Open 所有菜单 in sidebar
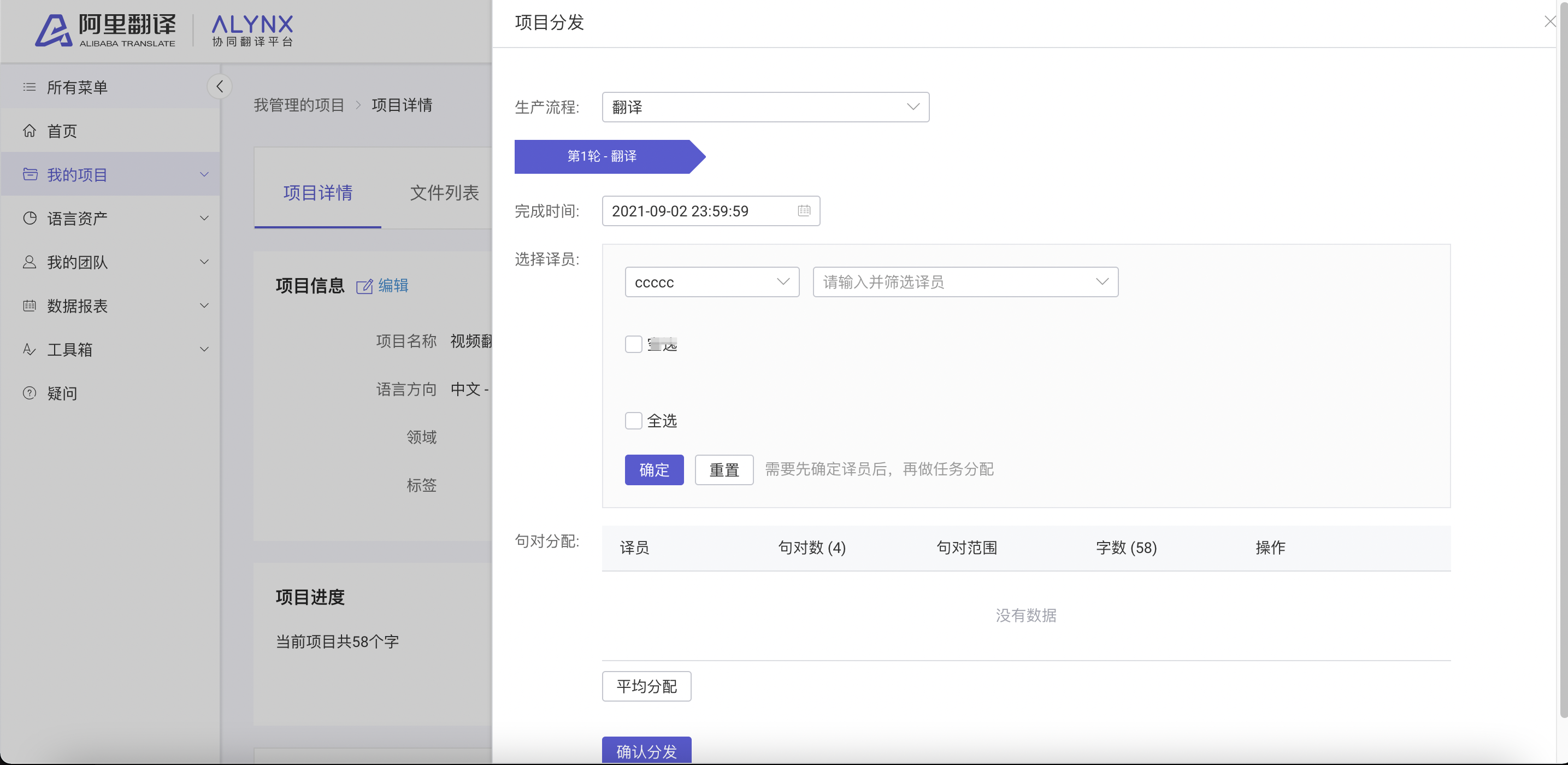Screen dimensions: 1568x765 [110, 87]
